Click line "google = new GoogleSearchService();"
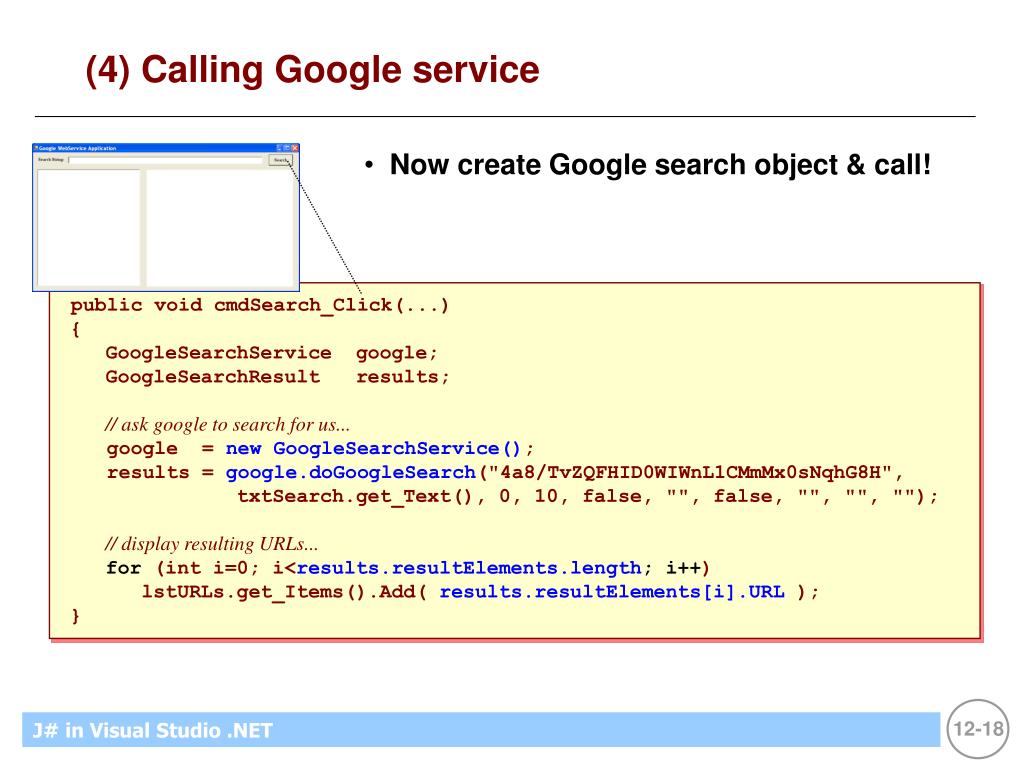 point(320,449)
